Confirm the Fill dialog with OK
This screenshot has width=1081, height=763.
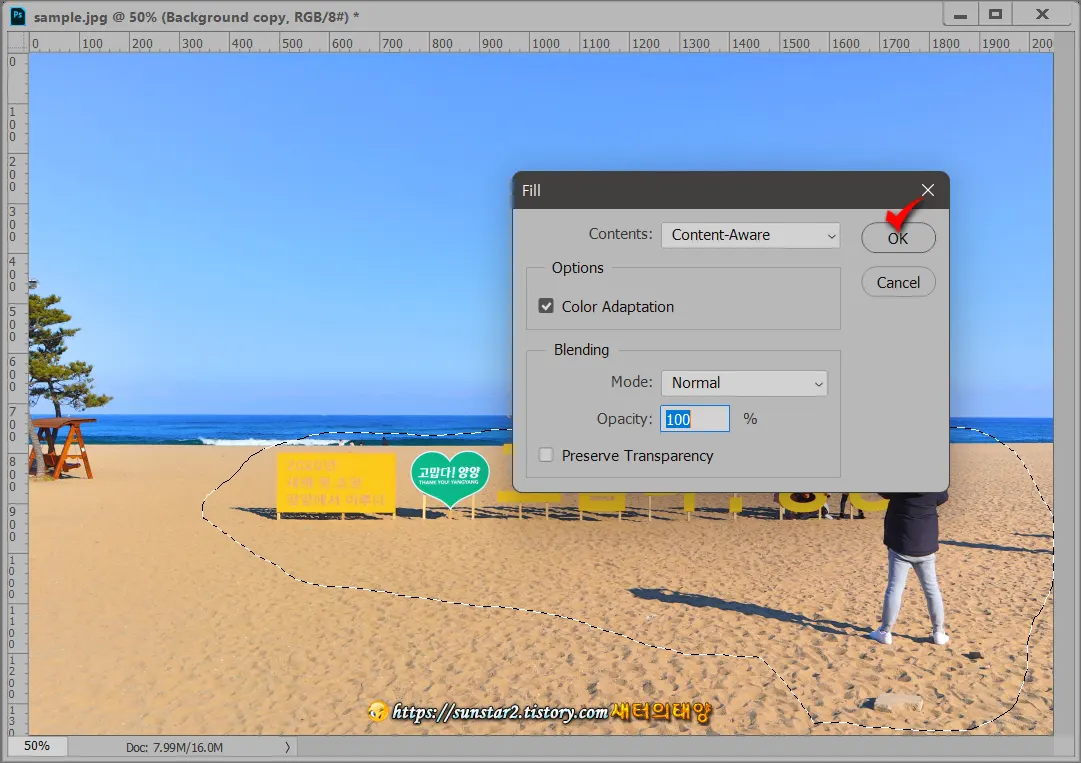click(898, 238)
